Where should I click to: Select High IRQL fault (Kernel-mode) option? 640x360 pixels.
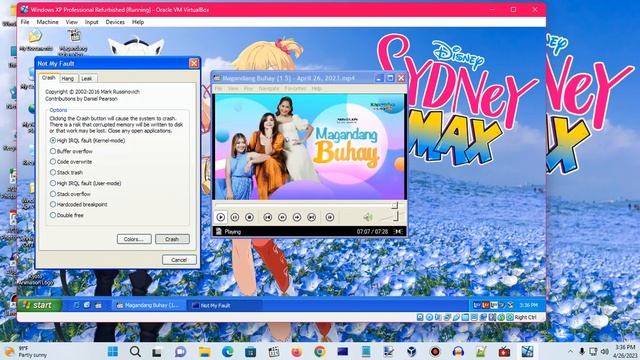pyautogui.click(x=87, y=140)
